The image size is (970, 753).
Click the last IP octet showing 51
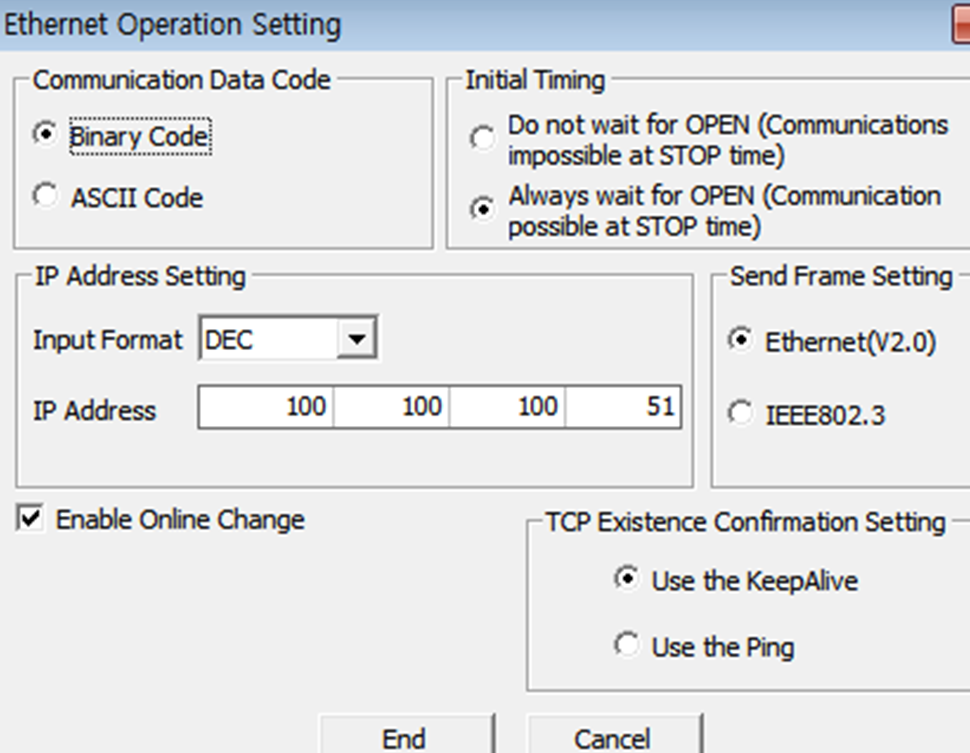[623, 408]
